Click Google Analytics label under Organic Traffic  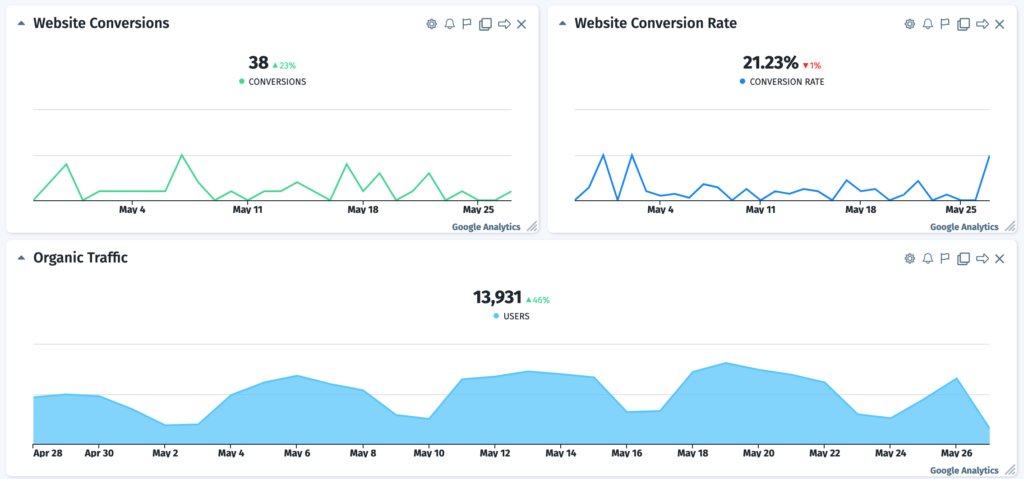coord(964,470)
